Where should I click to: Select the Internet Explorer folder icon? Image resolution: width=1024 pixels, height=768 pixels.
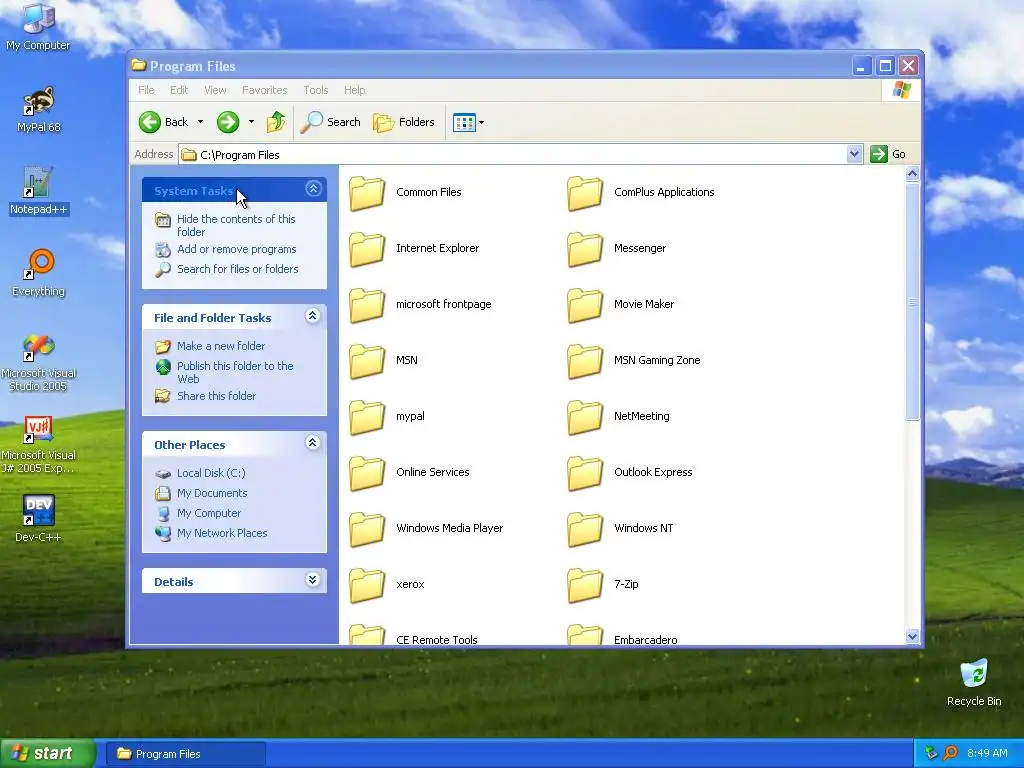(367, 249)
